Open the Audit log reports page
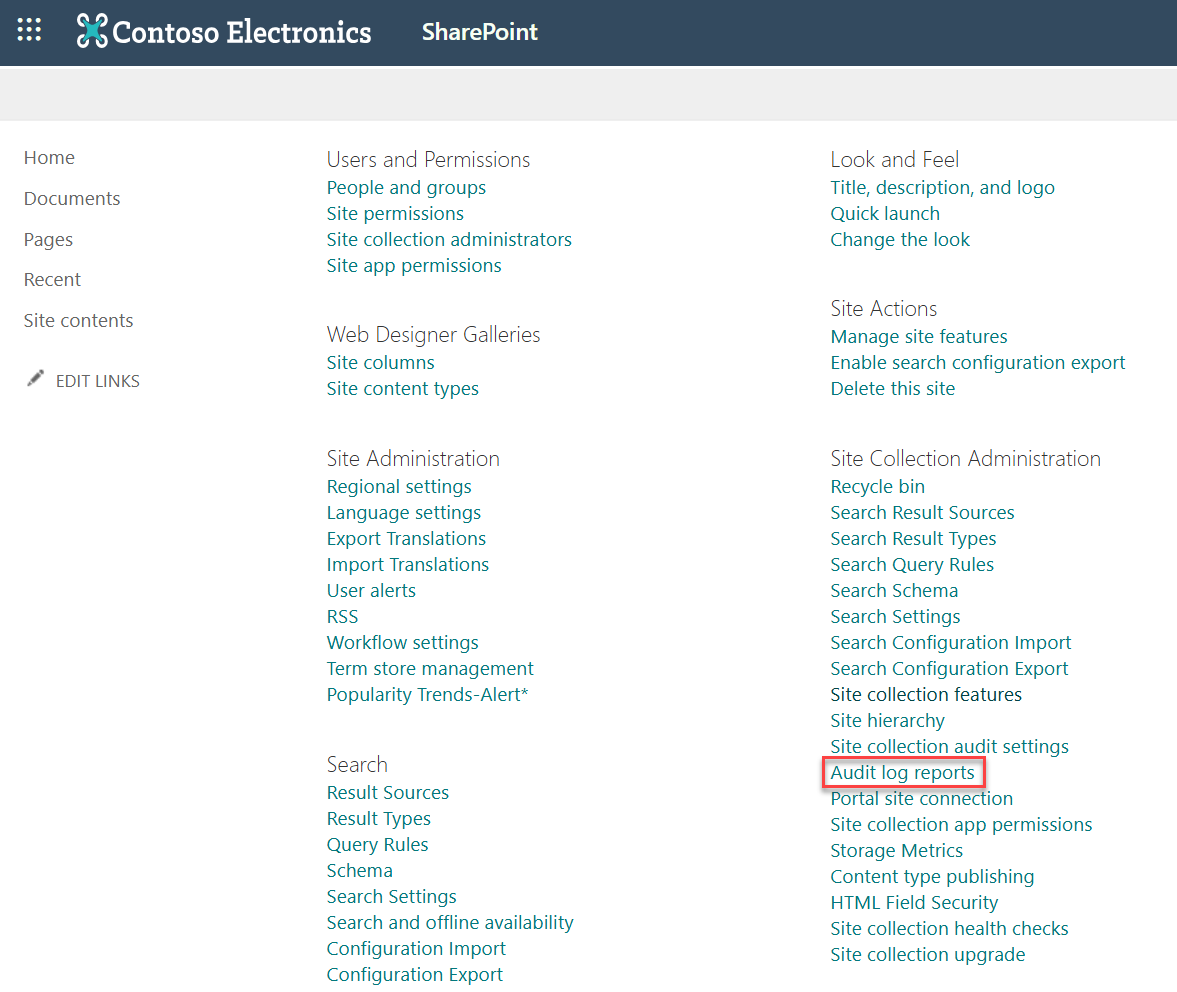The image size is (1177, 992). coord(903,772)
